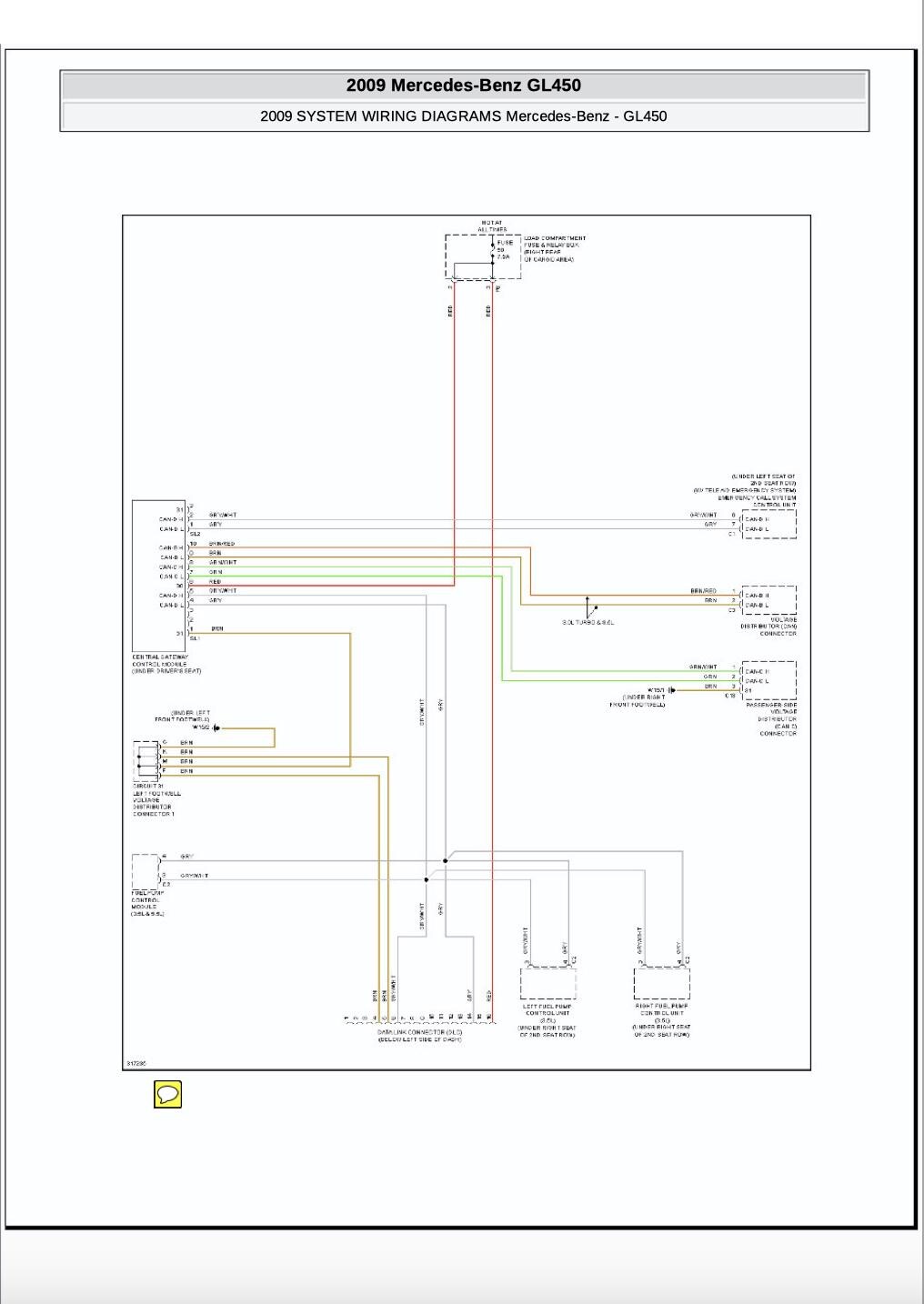Click the Data Link Connector (DLC) label
This screenshot has height=1304, width=924.
(419, 1036)
